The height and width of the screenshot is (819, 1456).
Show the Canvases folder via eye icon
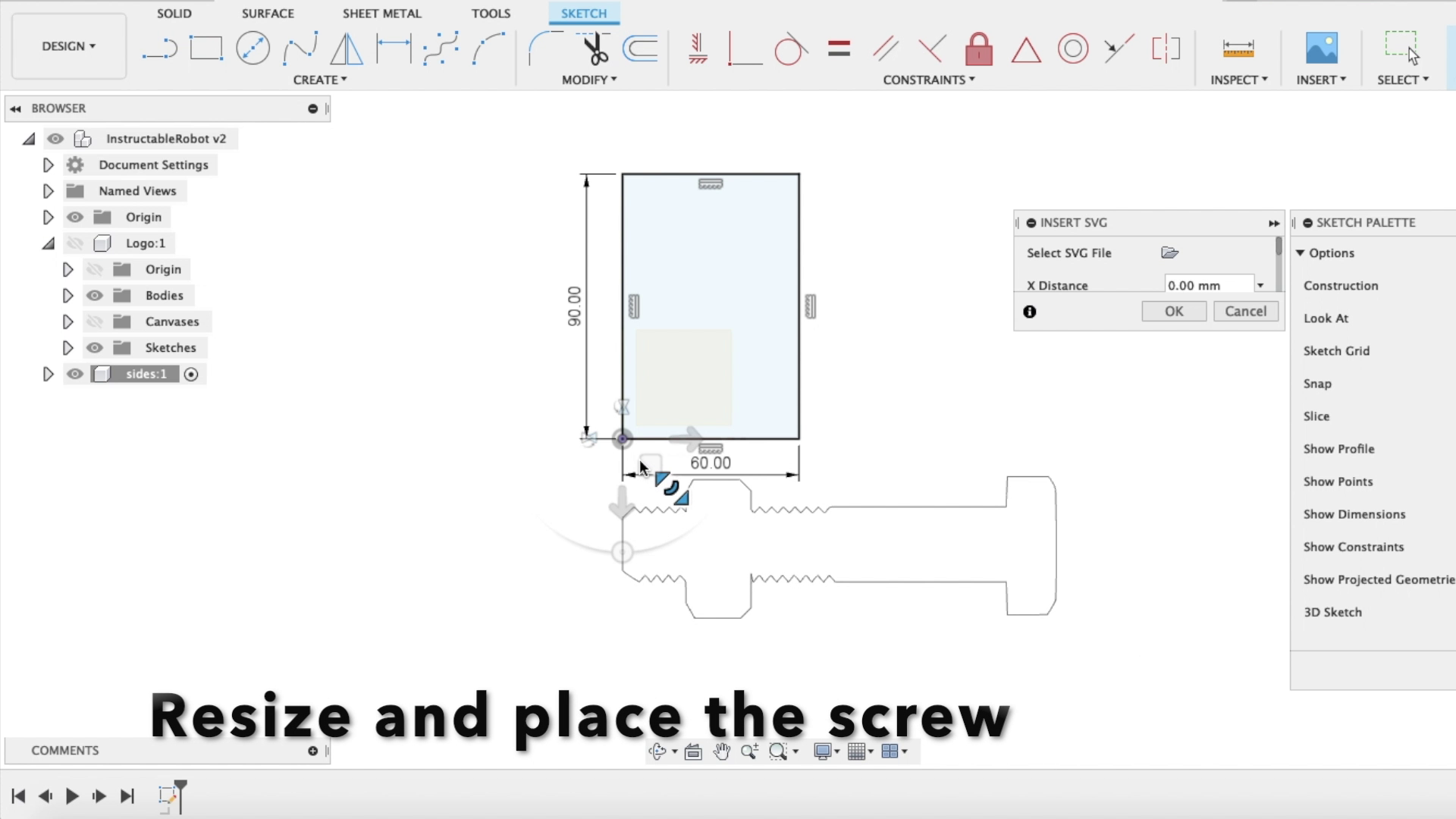point(94,322)
